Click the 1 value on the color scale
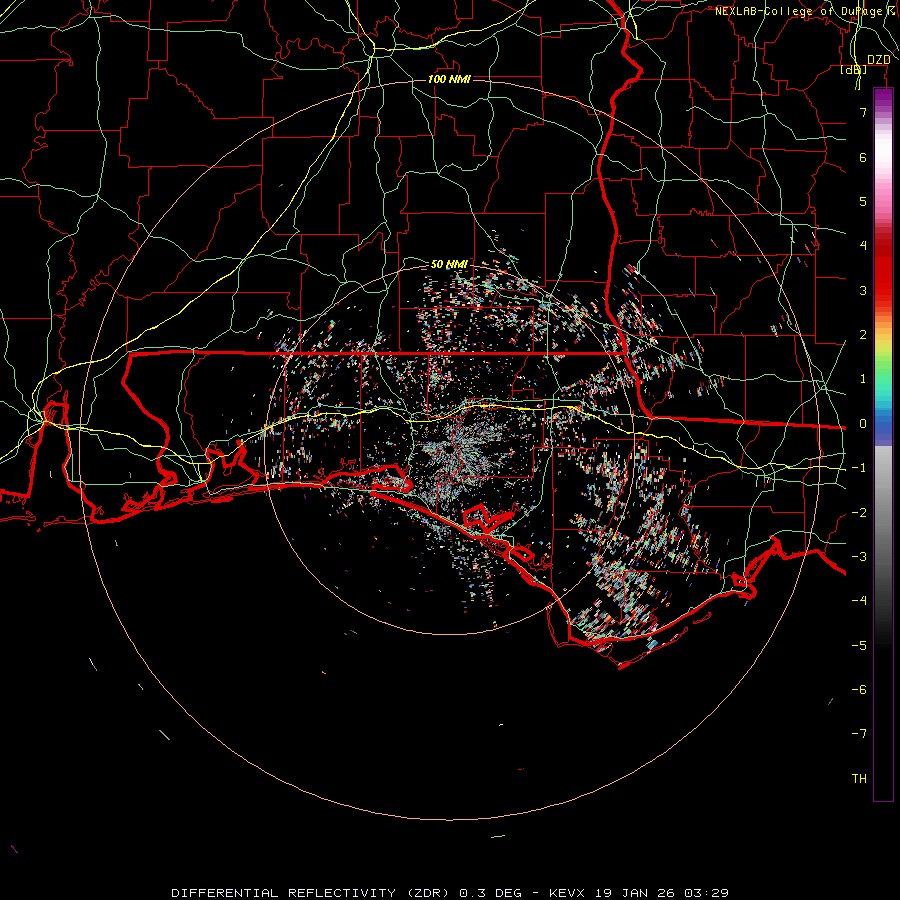This screenshot has height=900, width=900. [863, 379]
